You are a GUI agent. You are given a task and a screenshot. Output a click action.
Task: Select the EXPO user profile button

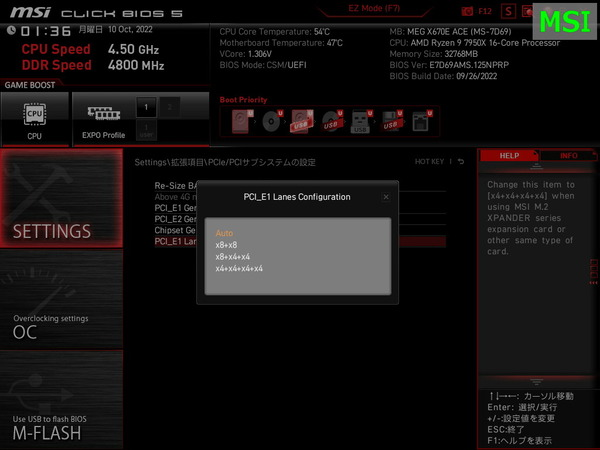coord(146,130)
